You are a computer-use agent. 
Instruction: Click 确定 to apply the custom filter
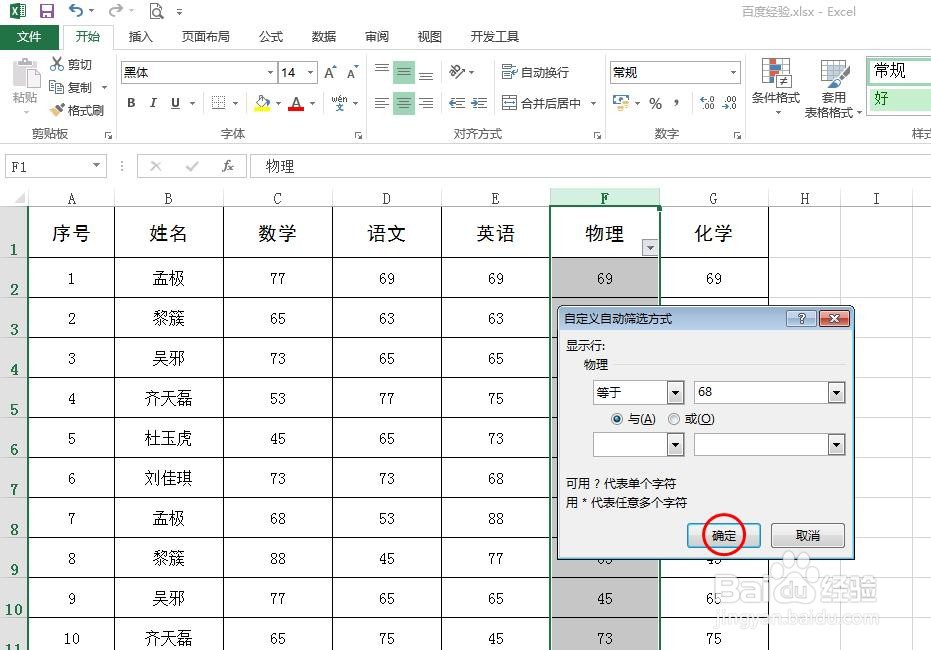722,535
